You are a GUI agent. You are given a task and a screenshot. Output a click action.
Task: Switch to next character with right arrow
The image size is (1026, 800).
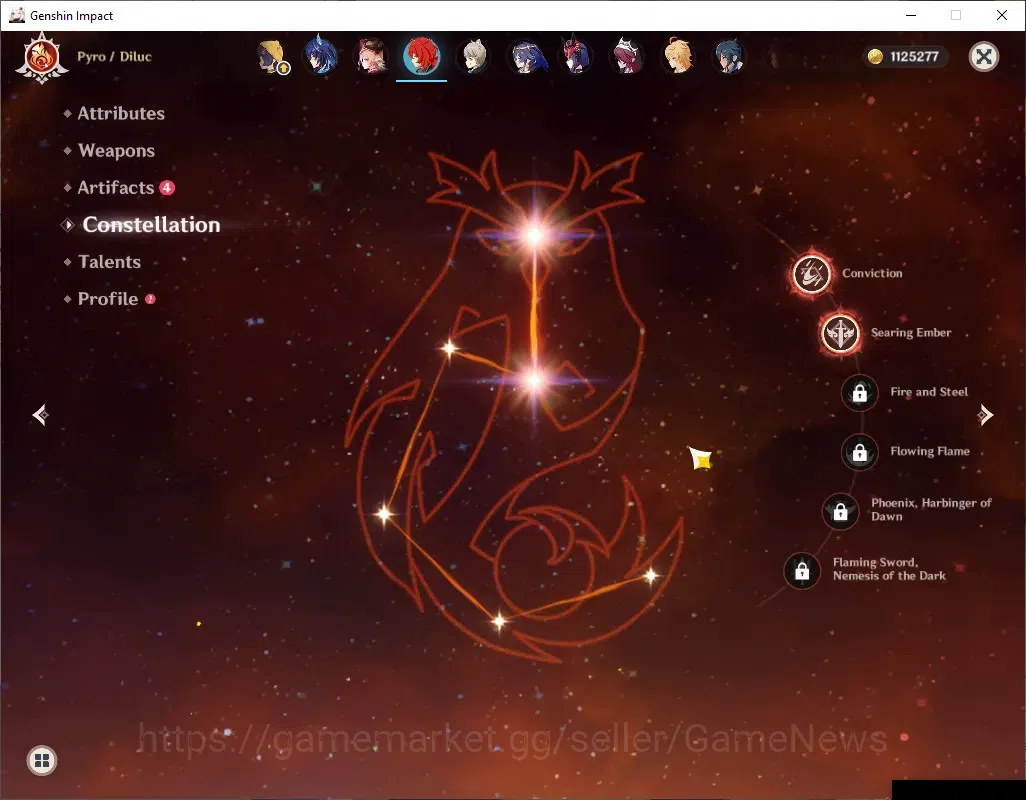coord(985,415)
